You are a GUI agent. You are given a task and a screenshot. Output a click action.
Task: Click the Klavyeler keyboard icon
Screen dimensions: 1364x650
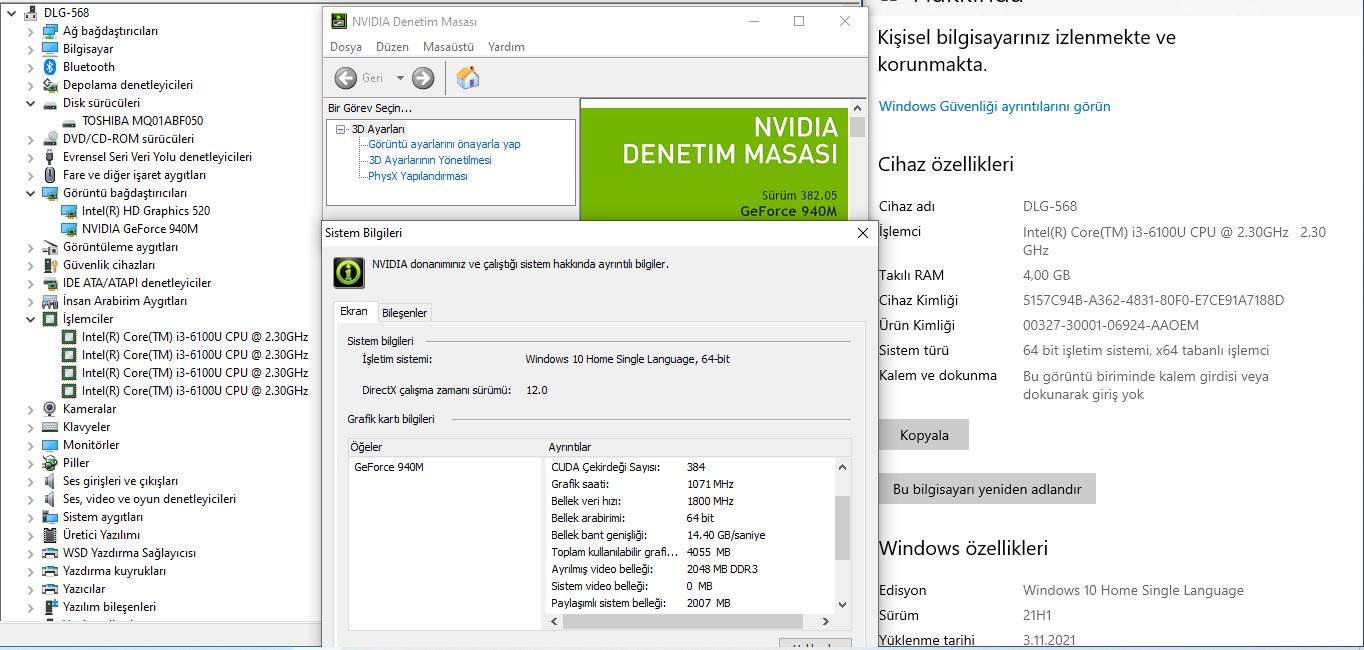point(50,427)
